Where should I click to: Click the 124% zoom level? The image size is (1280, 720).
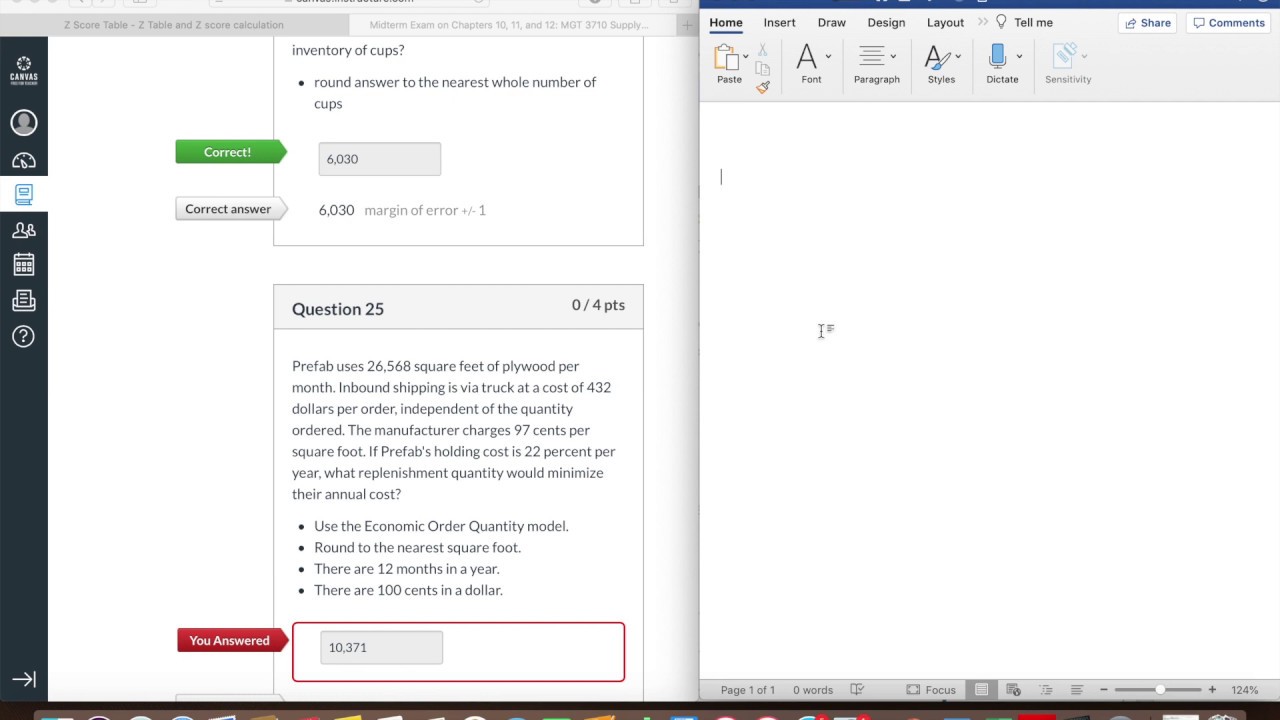click(x=1245, y=690)
